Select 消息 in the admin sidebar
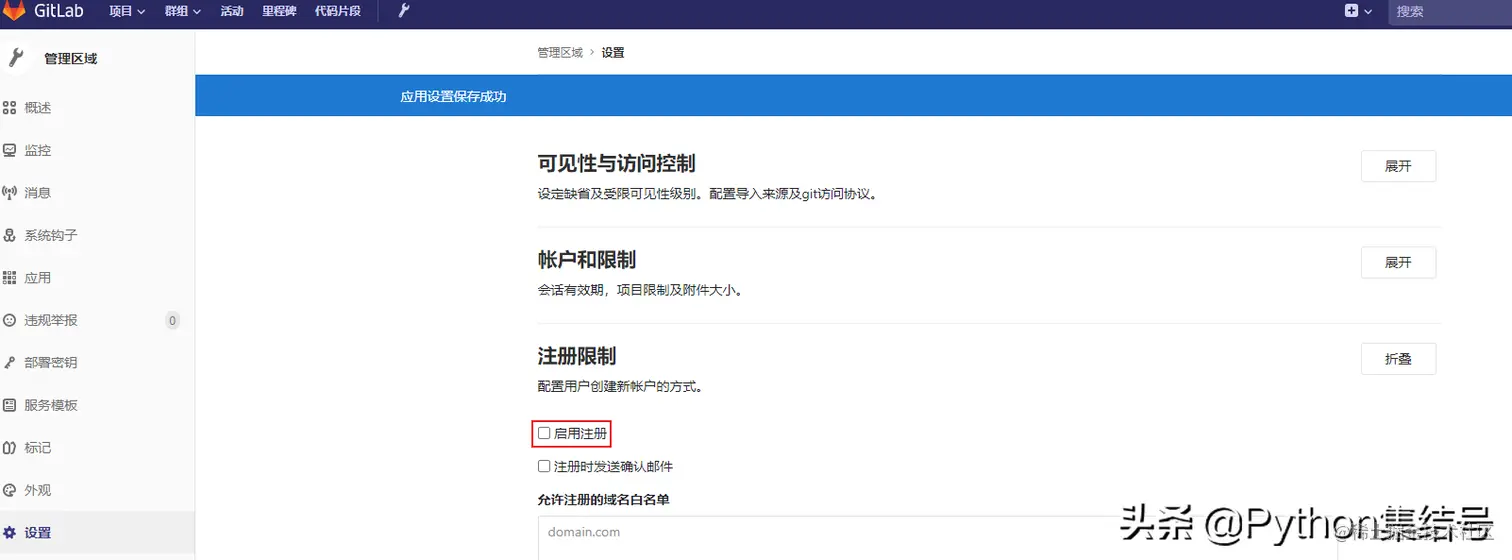Image resolution: width=1512 pixels, height=560 pixels. point(38,193)
